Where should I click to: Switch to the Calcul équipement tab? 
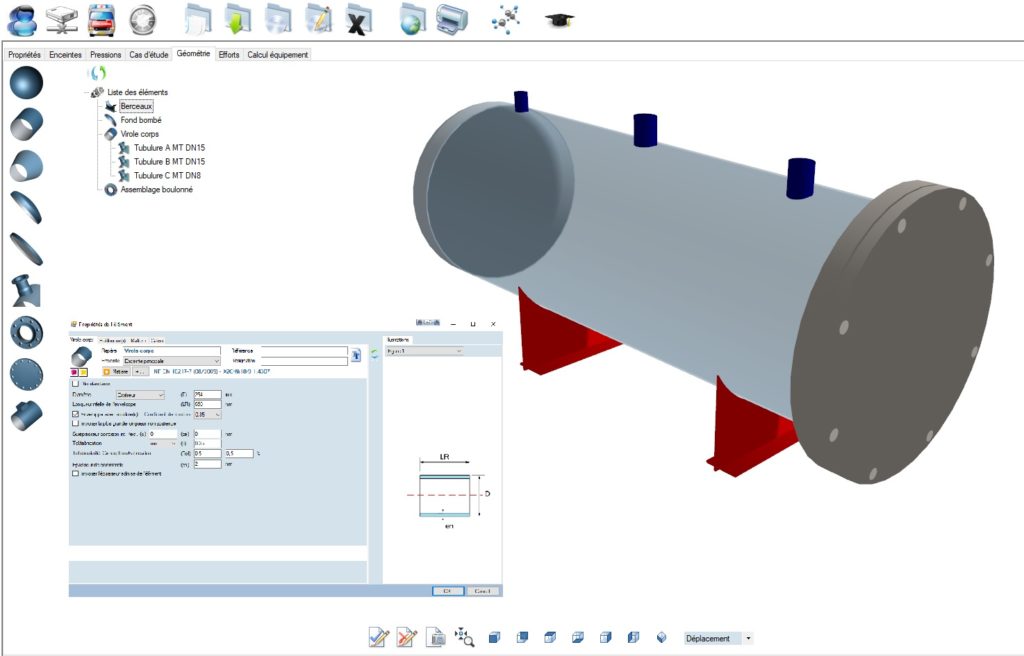[278, 55]
